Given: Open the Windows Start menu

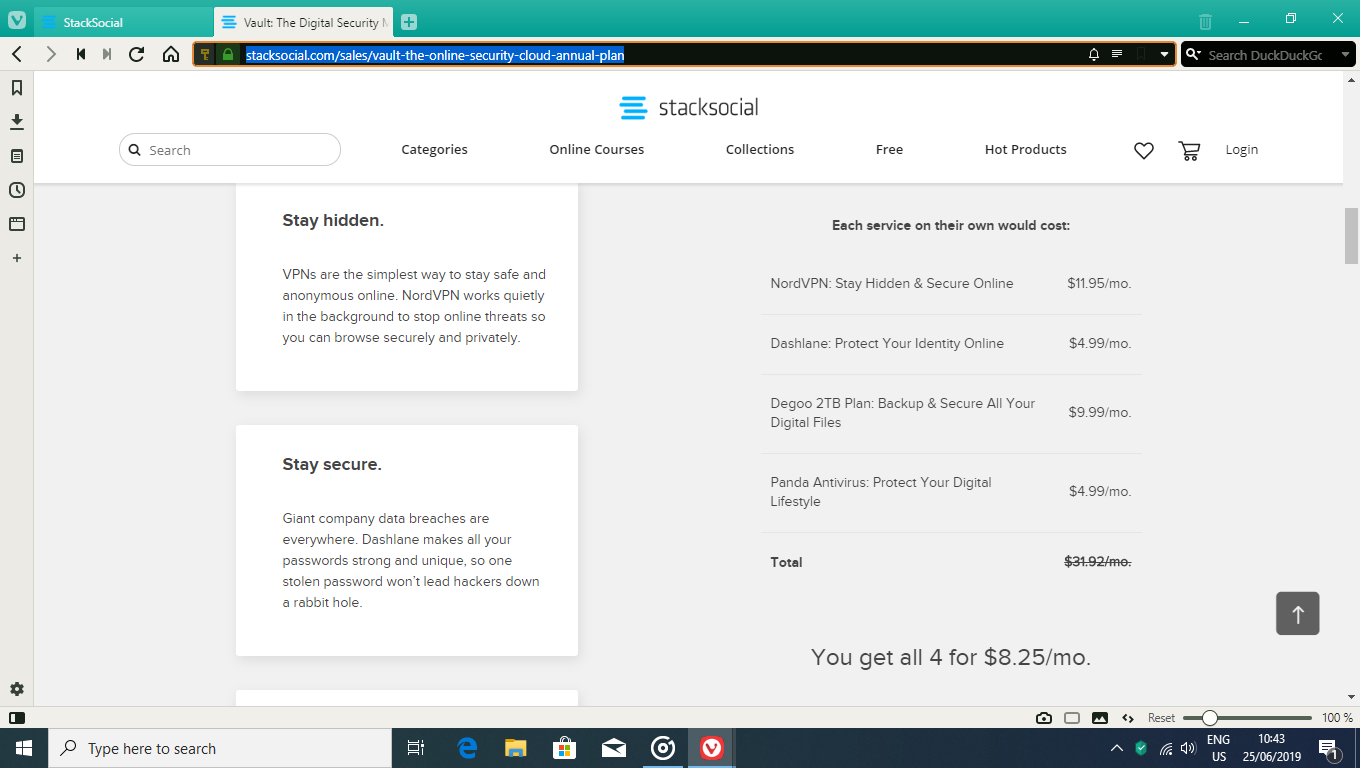Looking at the screenshot, I should click(23, 748).
